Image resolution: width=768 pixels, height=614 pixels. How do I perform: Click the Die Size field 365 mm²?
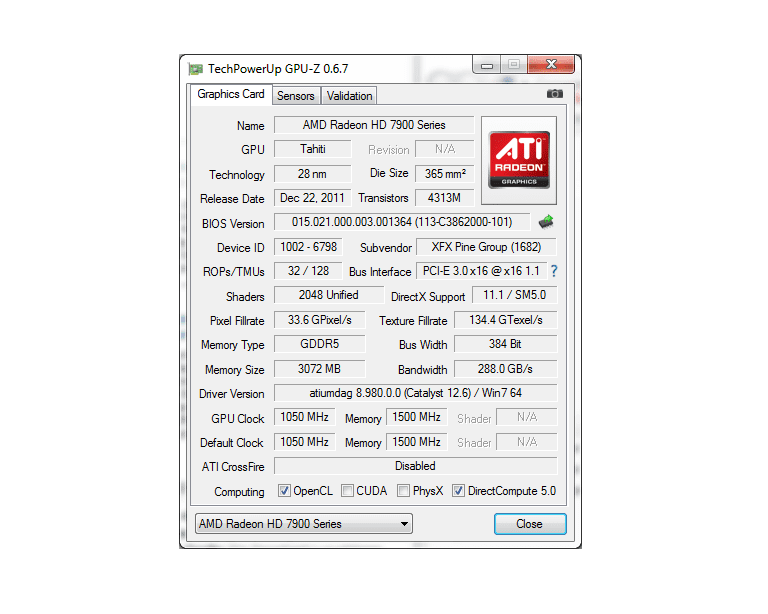click(x=445, y=174)
